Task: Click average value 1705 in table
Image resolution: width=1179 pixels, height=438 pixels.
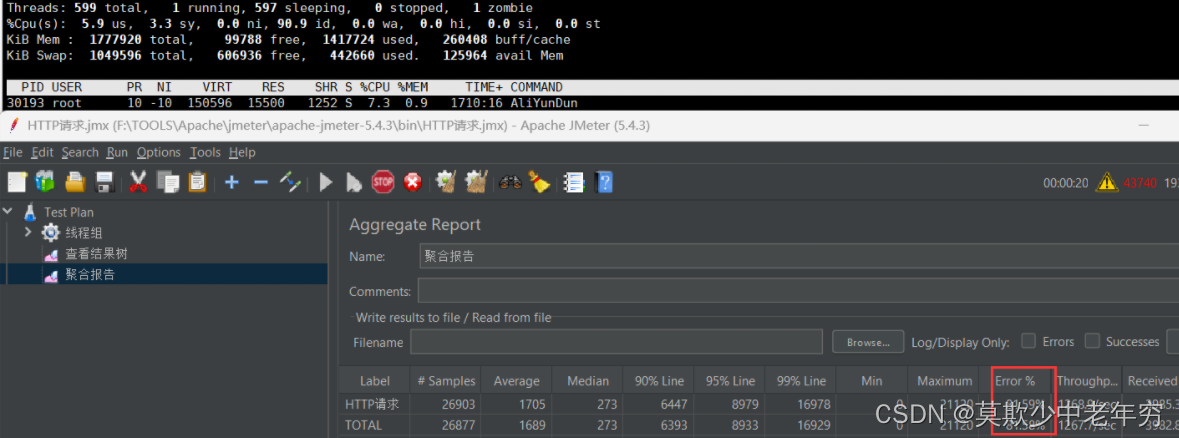Action: tap(532, 404)
